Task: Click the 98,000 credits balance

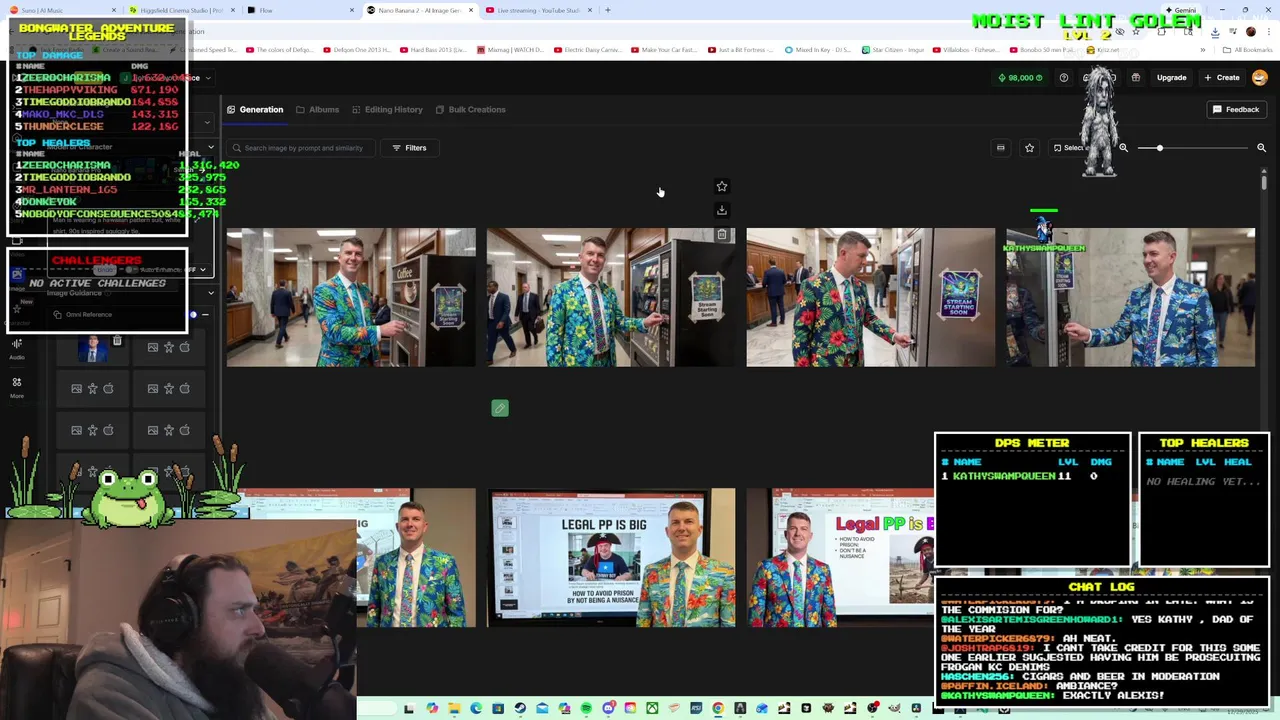Action: click(1020, 78)
